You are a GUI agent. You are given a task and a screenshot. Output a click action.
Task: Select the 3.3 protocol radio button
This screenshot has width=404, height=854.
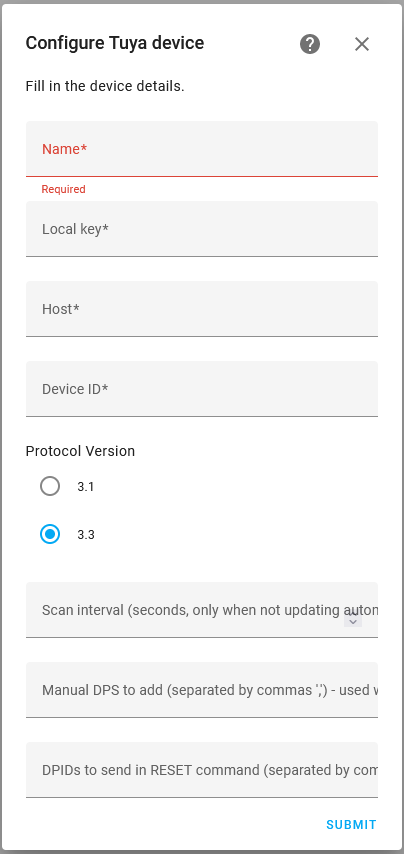coord(50,534)
